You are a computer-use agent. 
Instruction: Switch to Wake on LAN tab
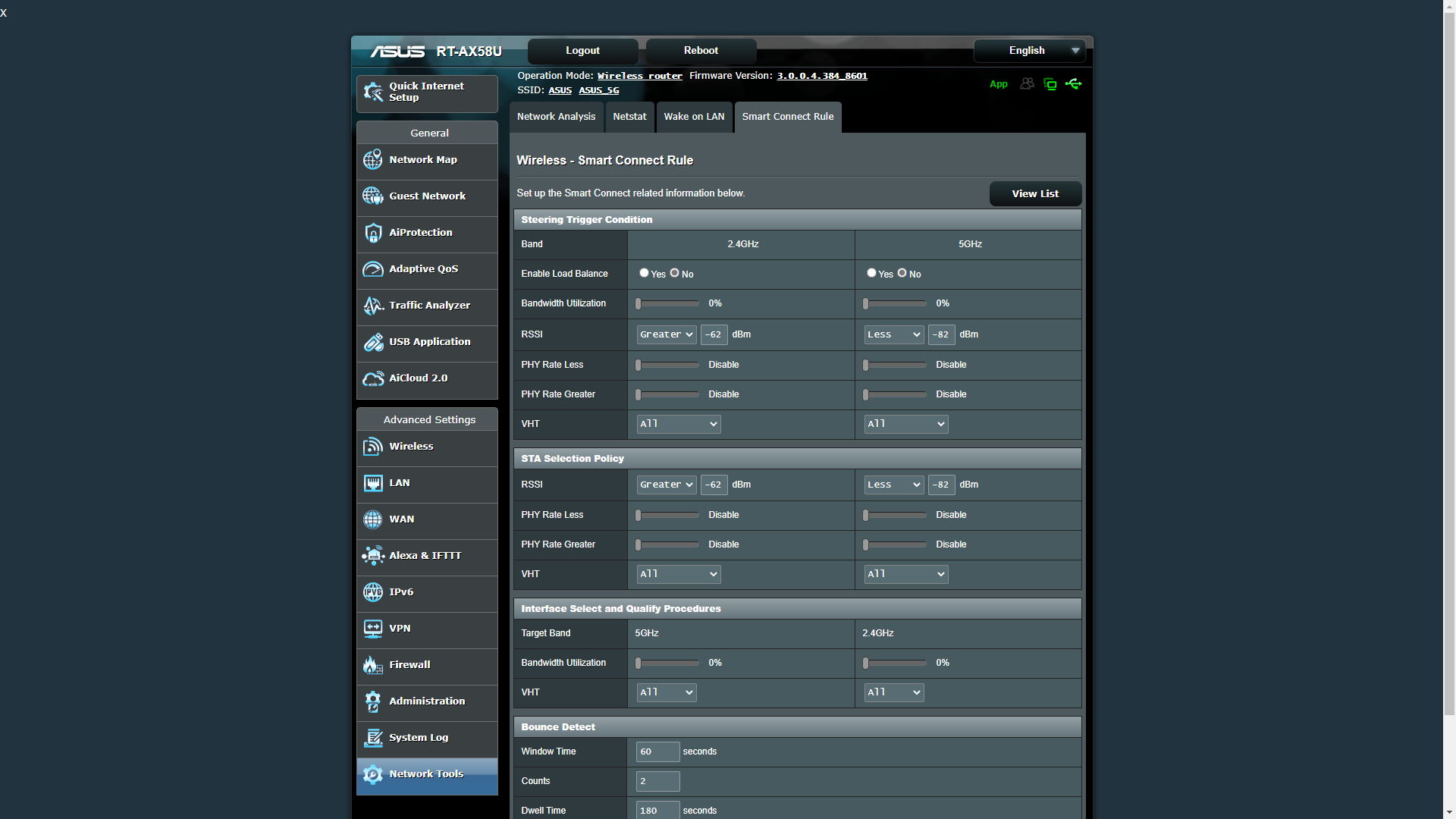point(693,116)
